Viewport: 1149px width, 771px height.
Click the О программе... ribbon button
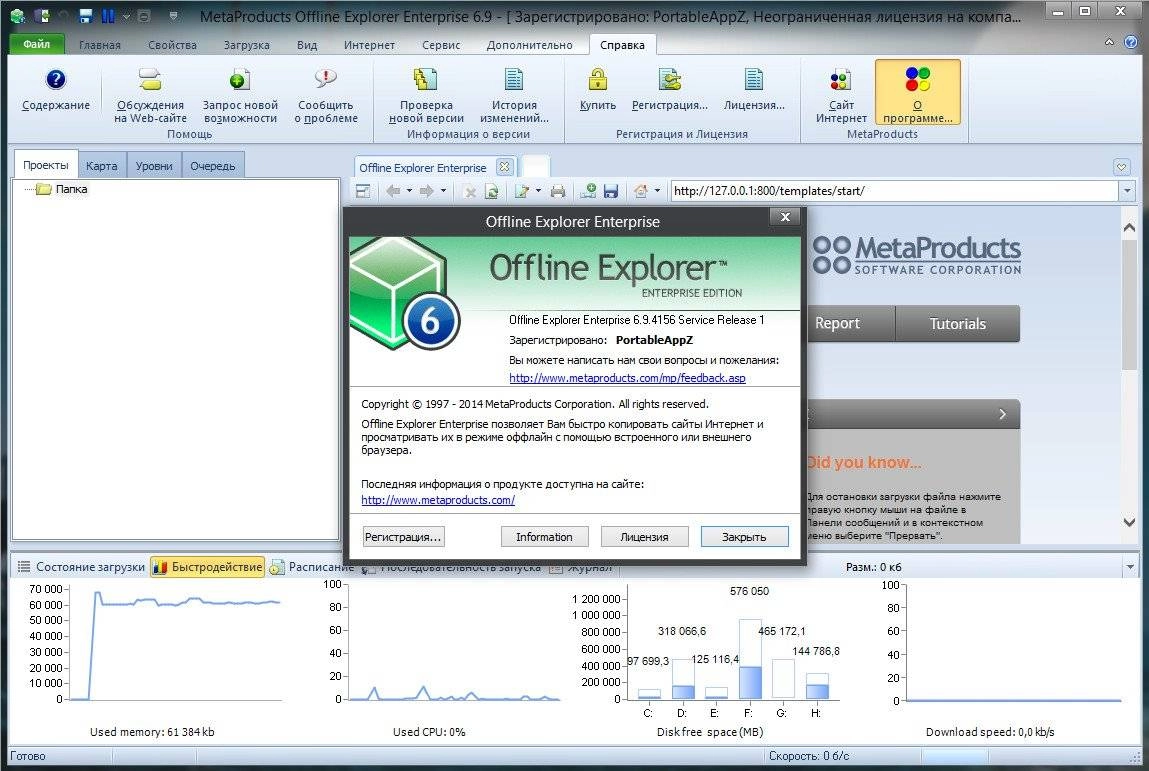pyautogui.click(x=917, y=93)
